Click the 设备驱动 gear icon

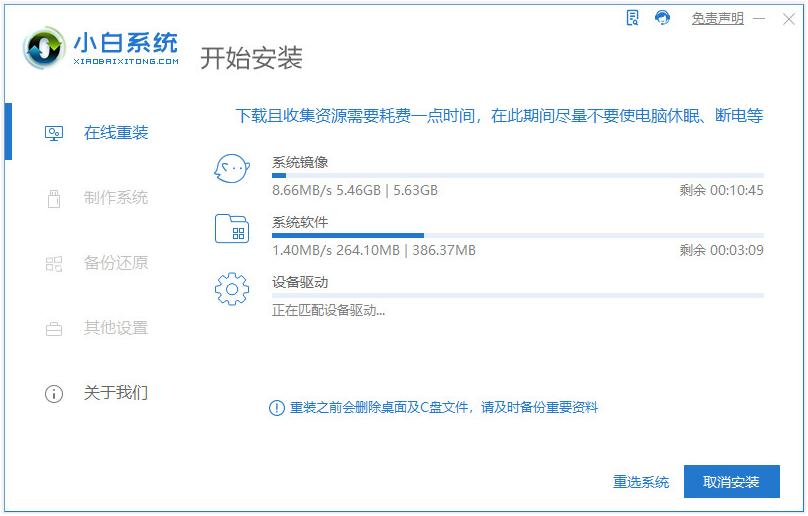pos(232,289)
